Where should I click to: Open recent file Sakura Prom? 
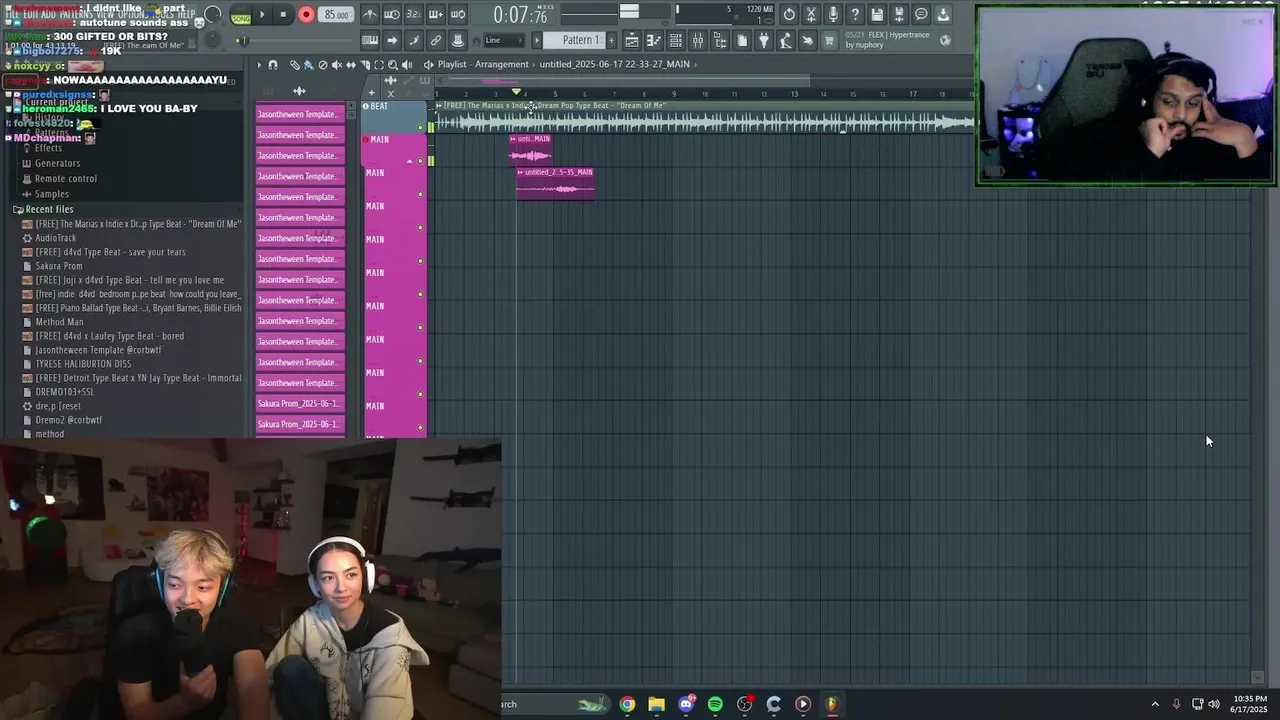tap(59, 266)
